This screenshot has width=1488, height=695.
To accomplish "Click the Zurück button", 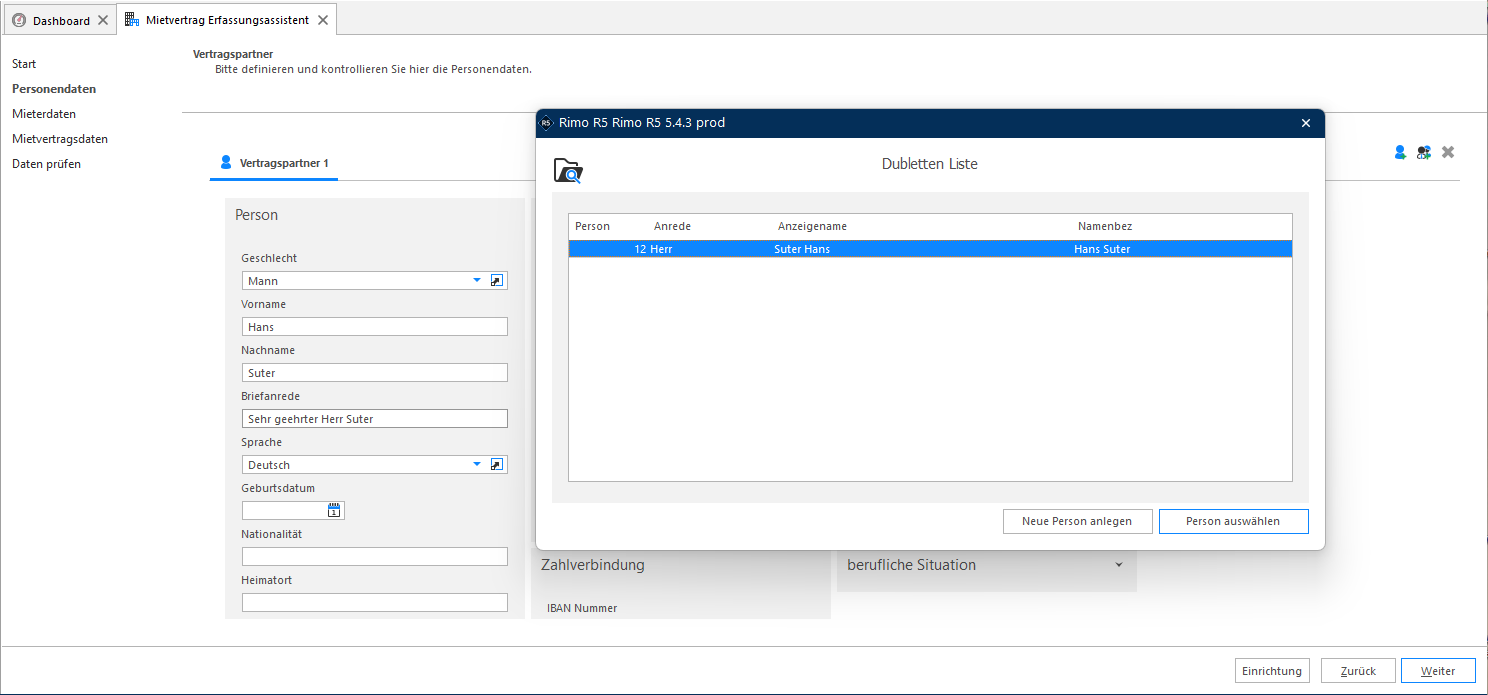I will [x=1358, y=671].
